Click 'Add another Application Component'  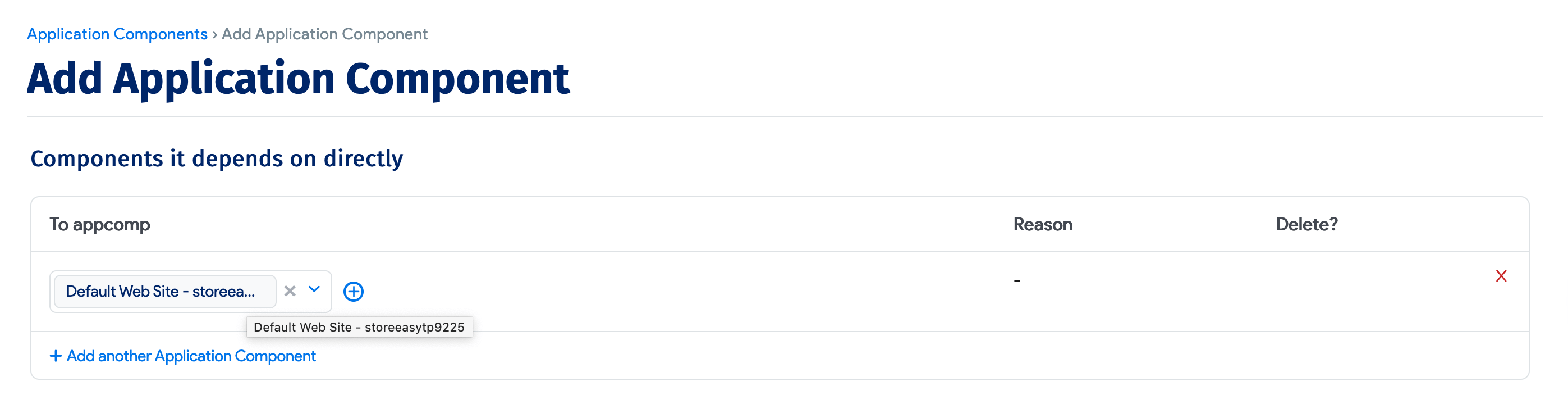[x=182, y=355]
